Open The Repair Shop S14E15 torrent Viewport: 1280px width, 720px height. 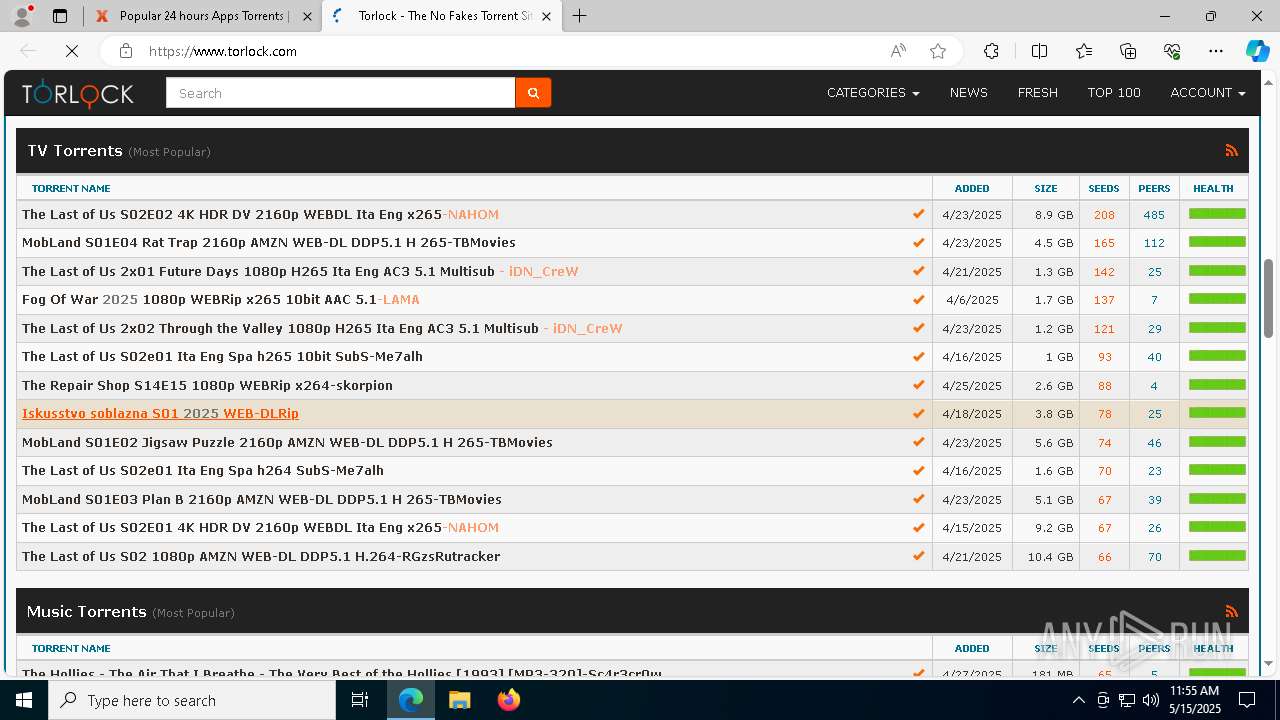[207, 385]
